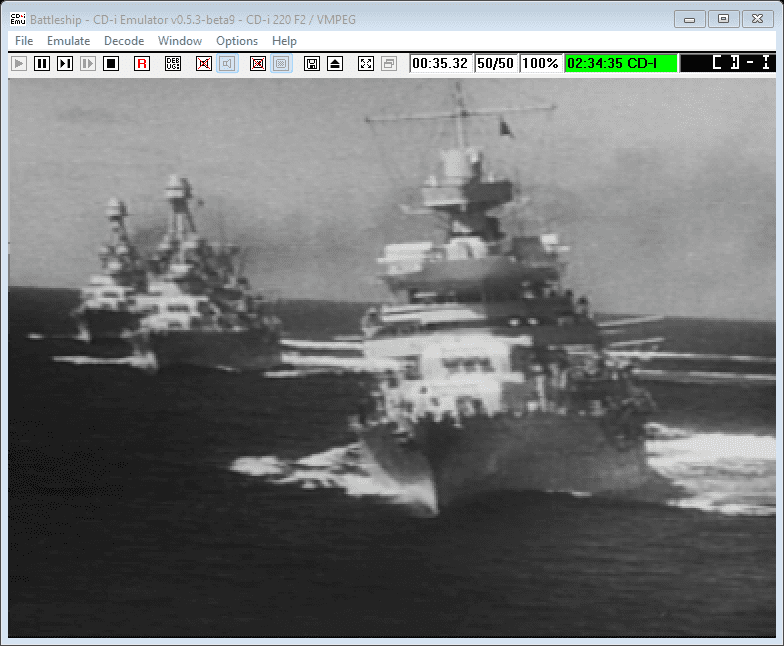Image resolution: width=784 pixels, height=646 pixels.
Task: Open the File menu
Action: pos(24,41)
